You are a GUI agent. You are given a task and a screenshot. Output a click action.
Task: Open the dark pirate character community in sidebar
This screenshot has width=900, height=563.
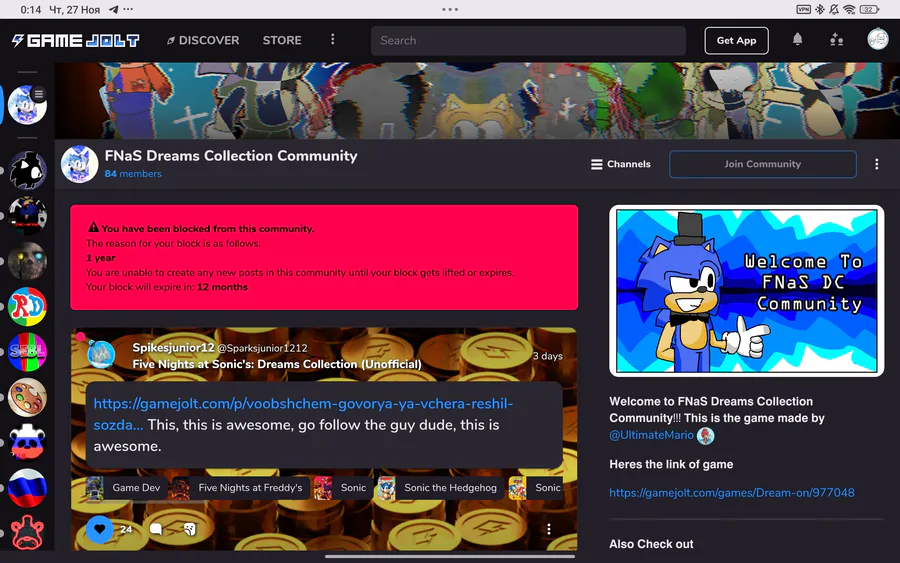[27, 216]
